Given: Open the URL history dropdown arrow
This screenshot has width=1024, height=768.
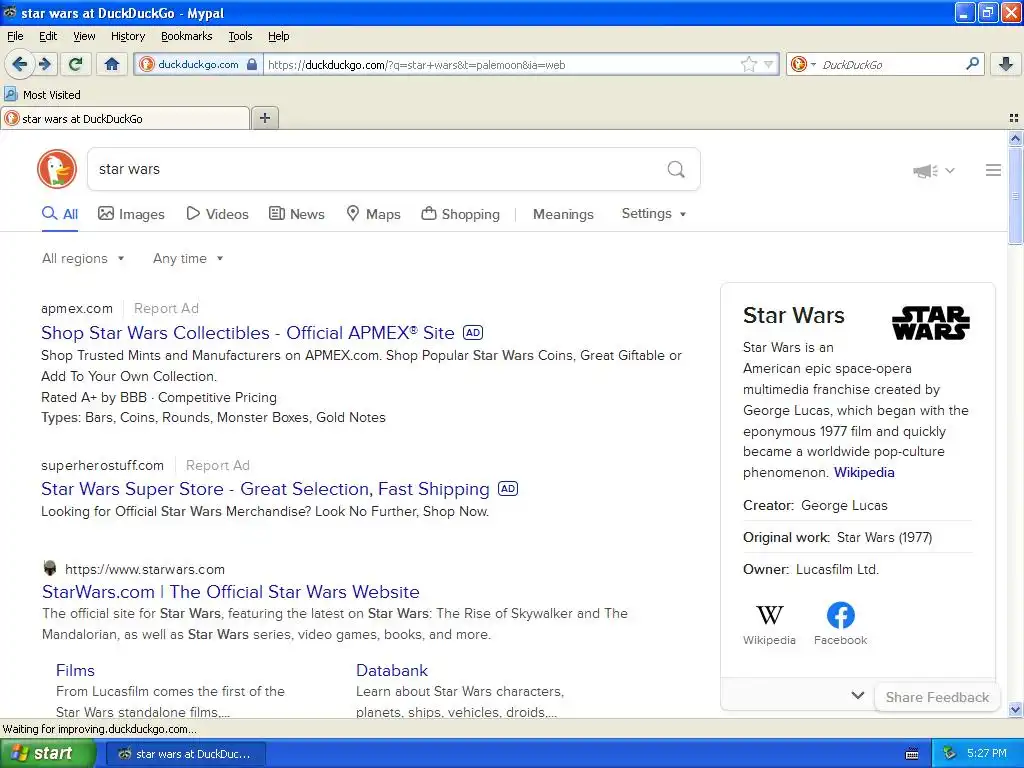Looking at the screenshot, I should tap(769, 65).
